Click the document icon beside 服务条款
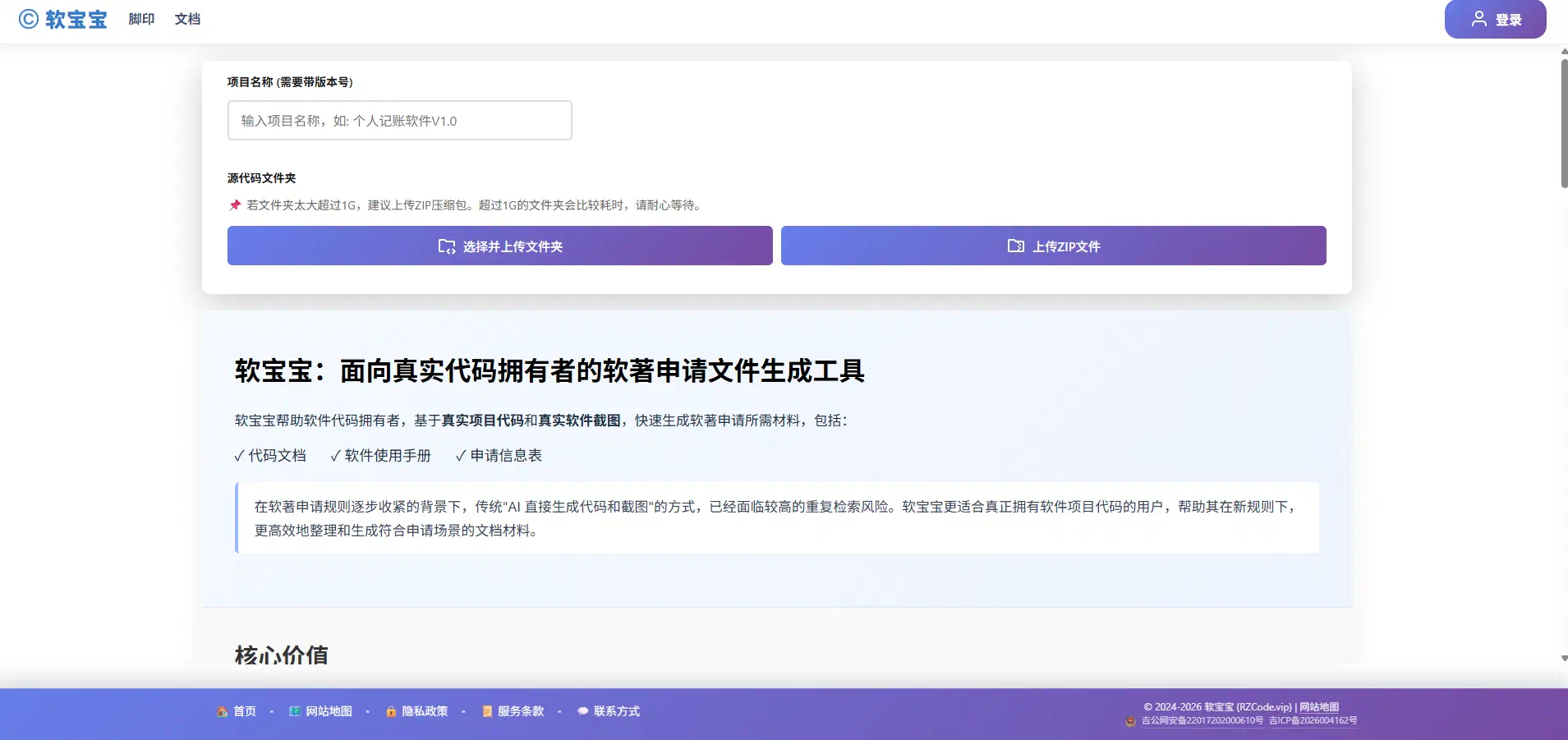This screenshot has height=740, width=1568. [487, 711]
